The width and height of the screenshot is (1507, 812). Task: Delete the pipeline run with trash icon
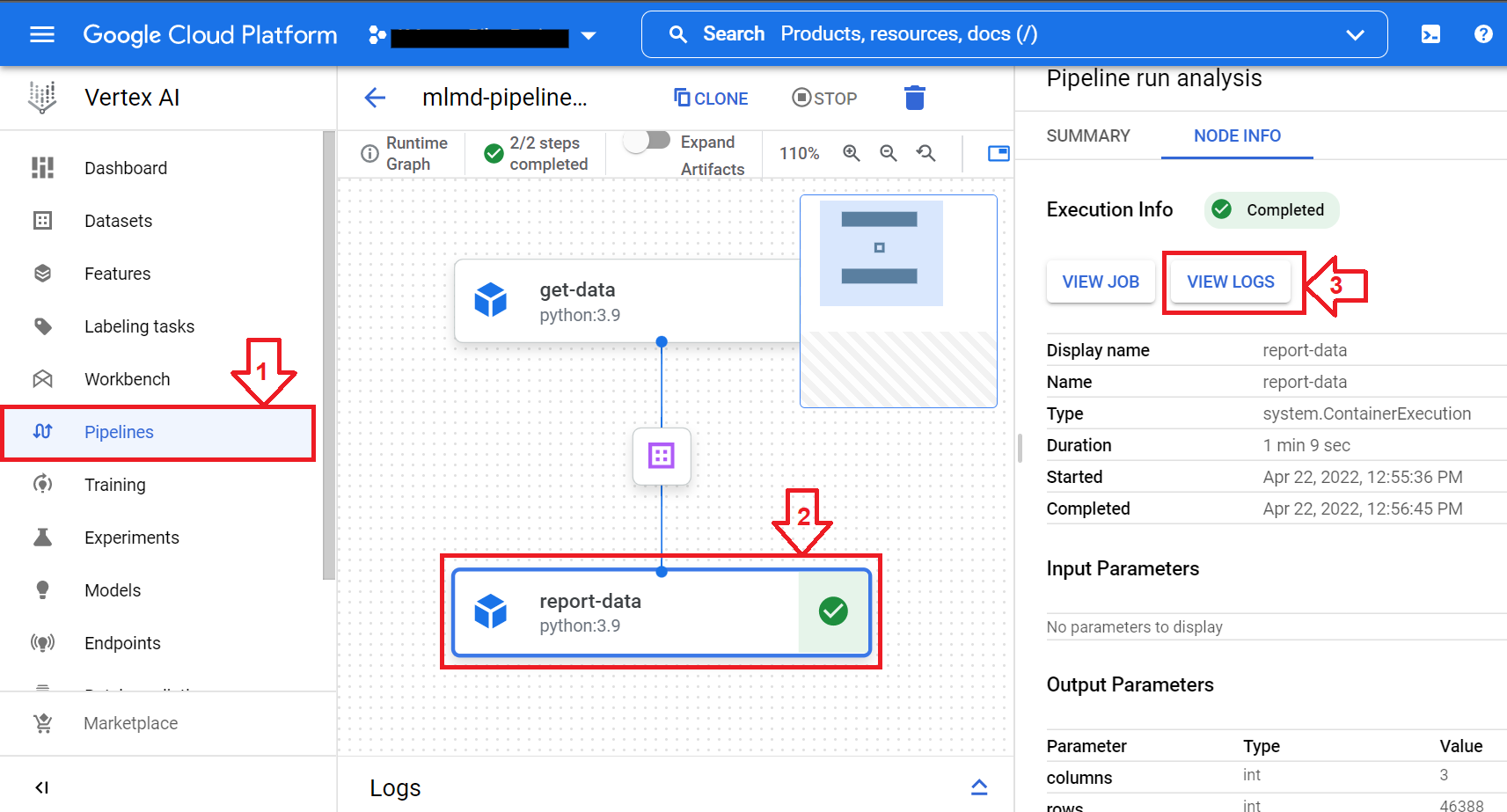(x=915, y=98)
